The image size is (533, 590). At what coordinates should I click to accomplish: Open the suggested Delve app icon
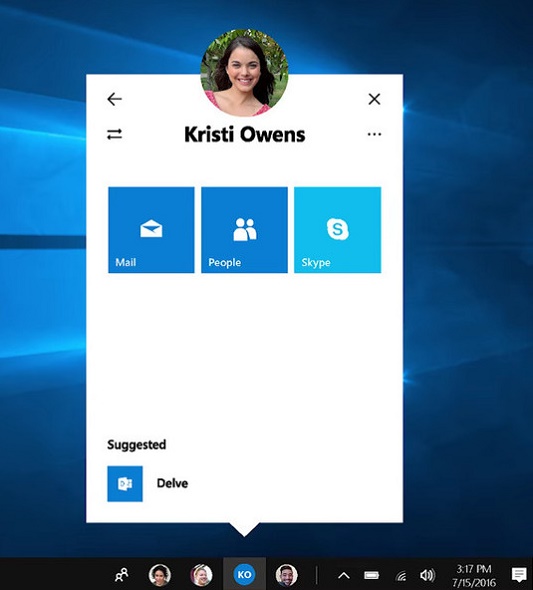pos(125,484)
